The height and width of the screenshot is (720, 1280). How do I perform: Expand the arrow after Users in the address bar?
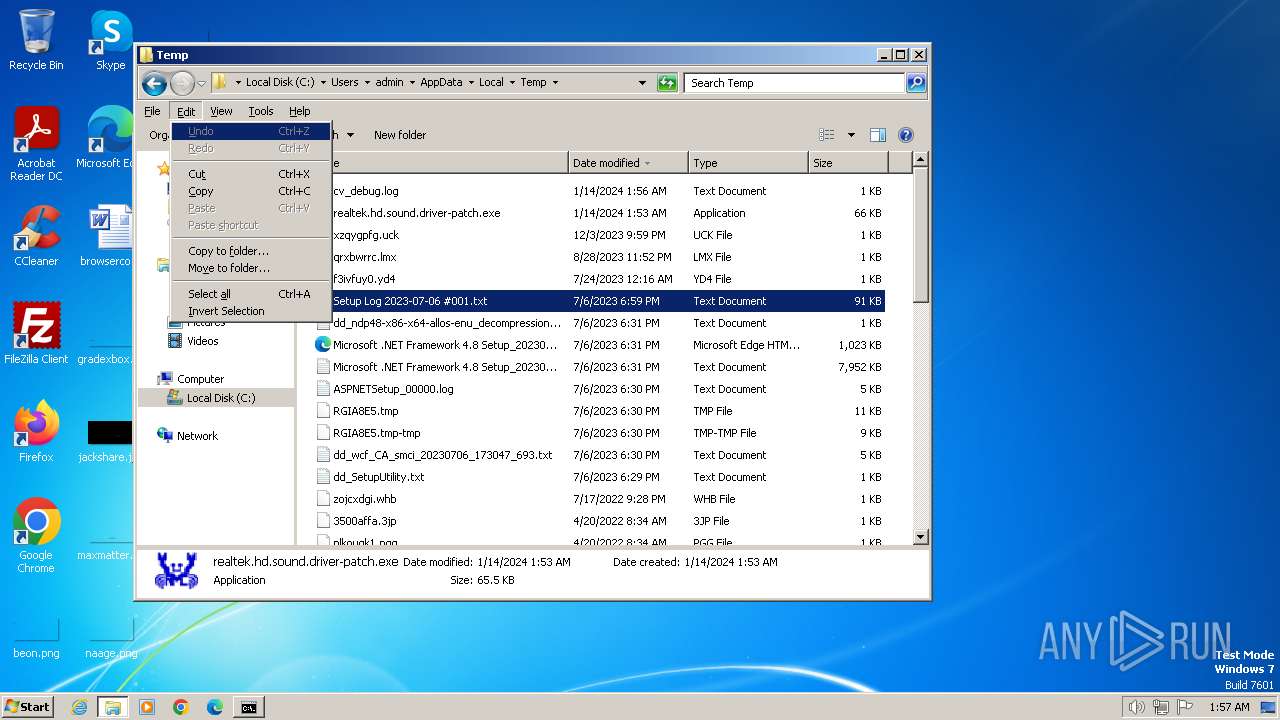click(367, 83)
